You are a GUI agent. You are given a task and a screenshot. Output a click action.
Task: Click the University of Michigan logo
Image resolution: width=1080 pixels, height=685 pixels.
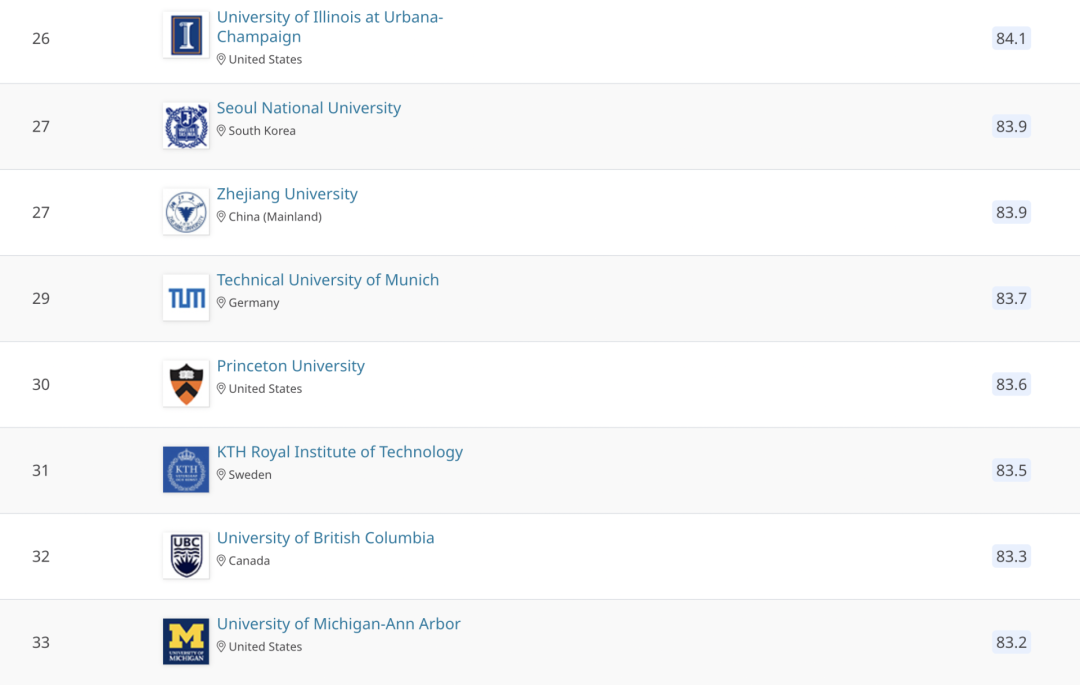coord(186,642)
